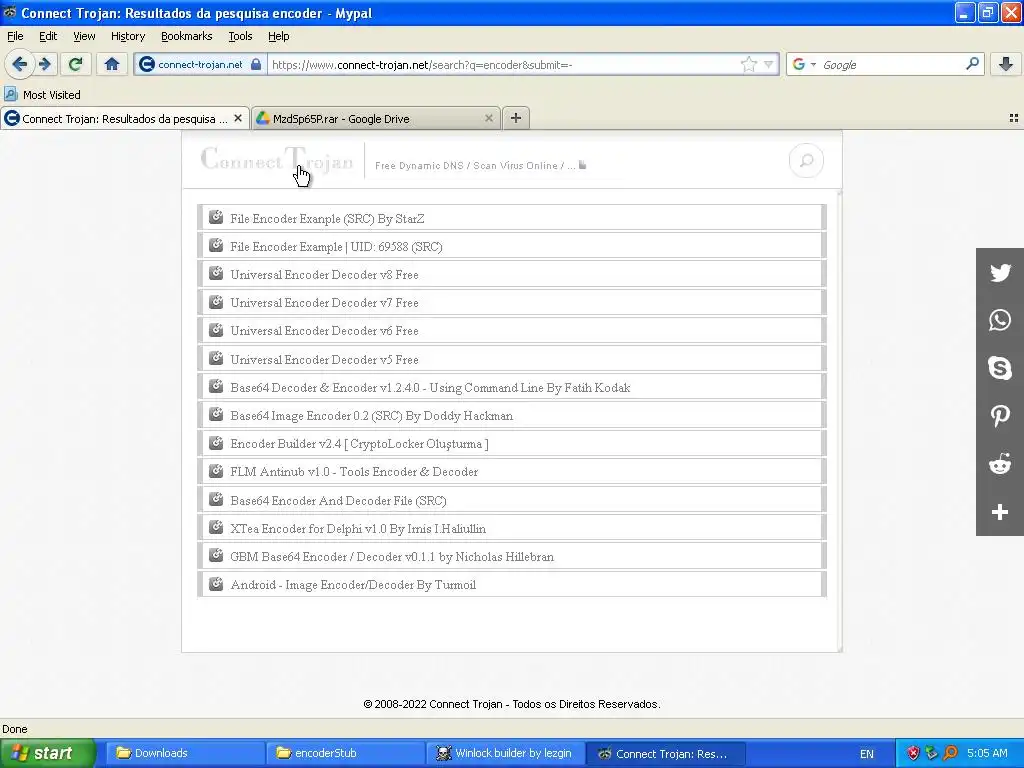Focus the Google search field
The width and height of the screenshot is (1024, 768).
tap(891, 64)
